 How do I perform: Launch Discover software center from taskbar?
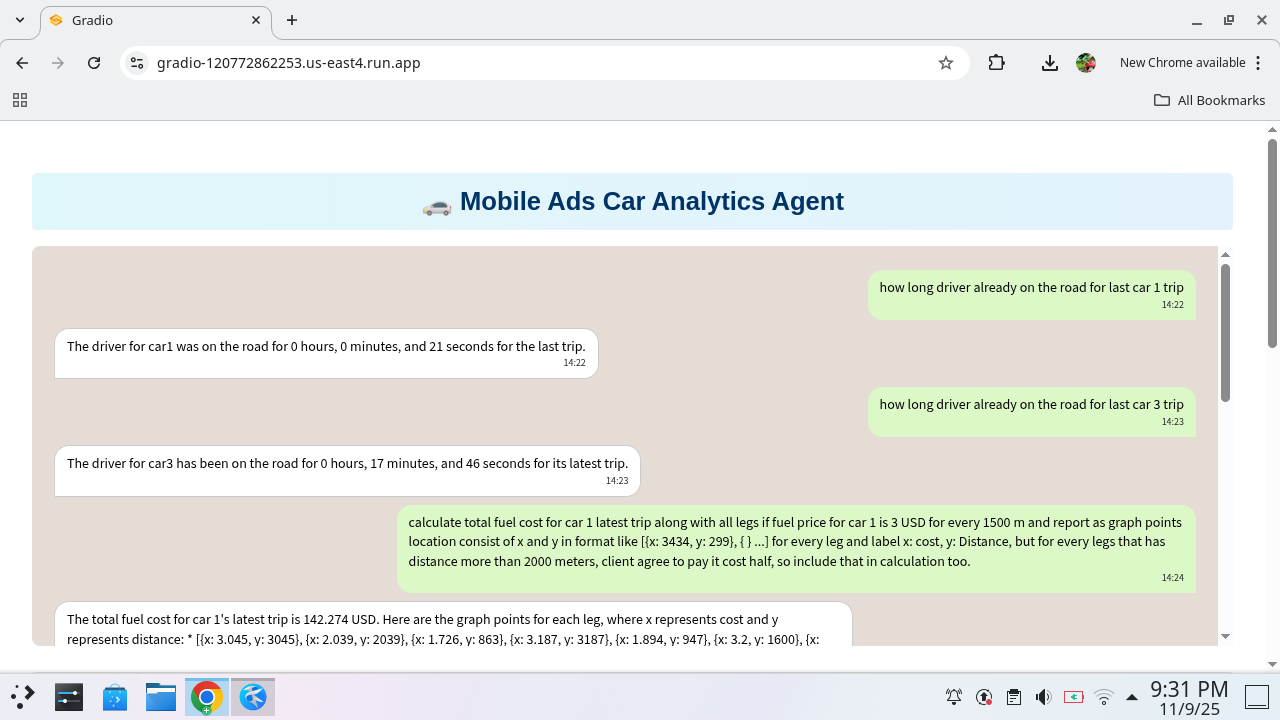pos(115,696)
